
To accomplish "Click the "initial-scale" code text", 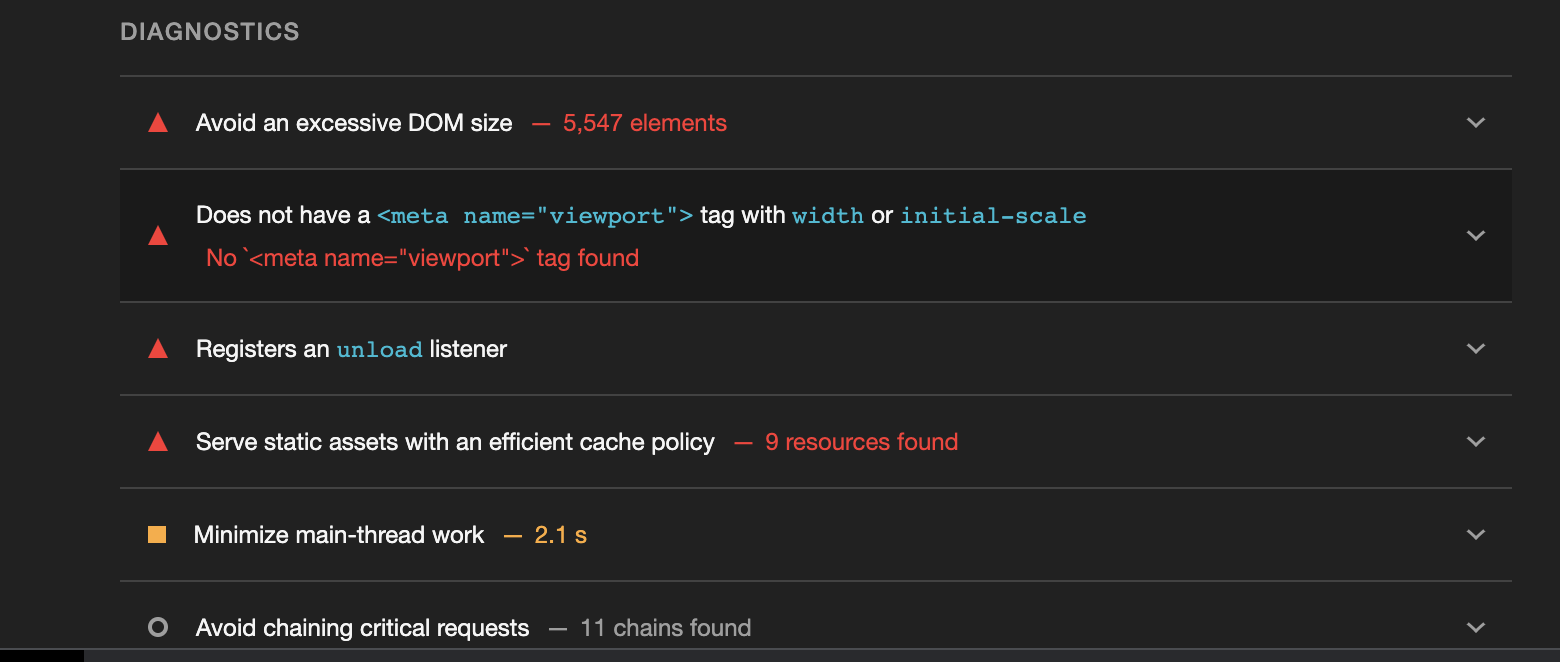I will pos(993,216).
